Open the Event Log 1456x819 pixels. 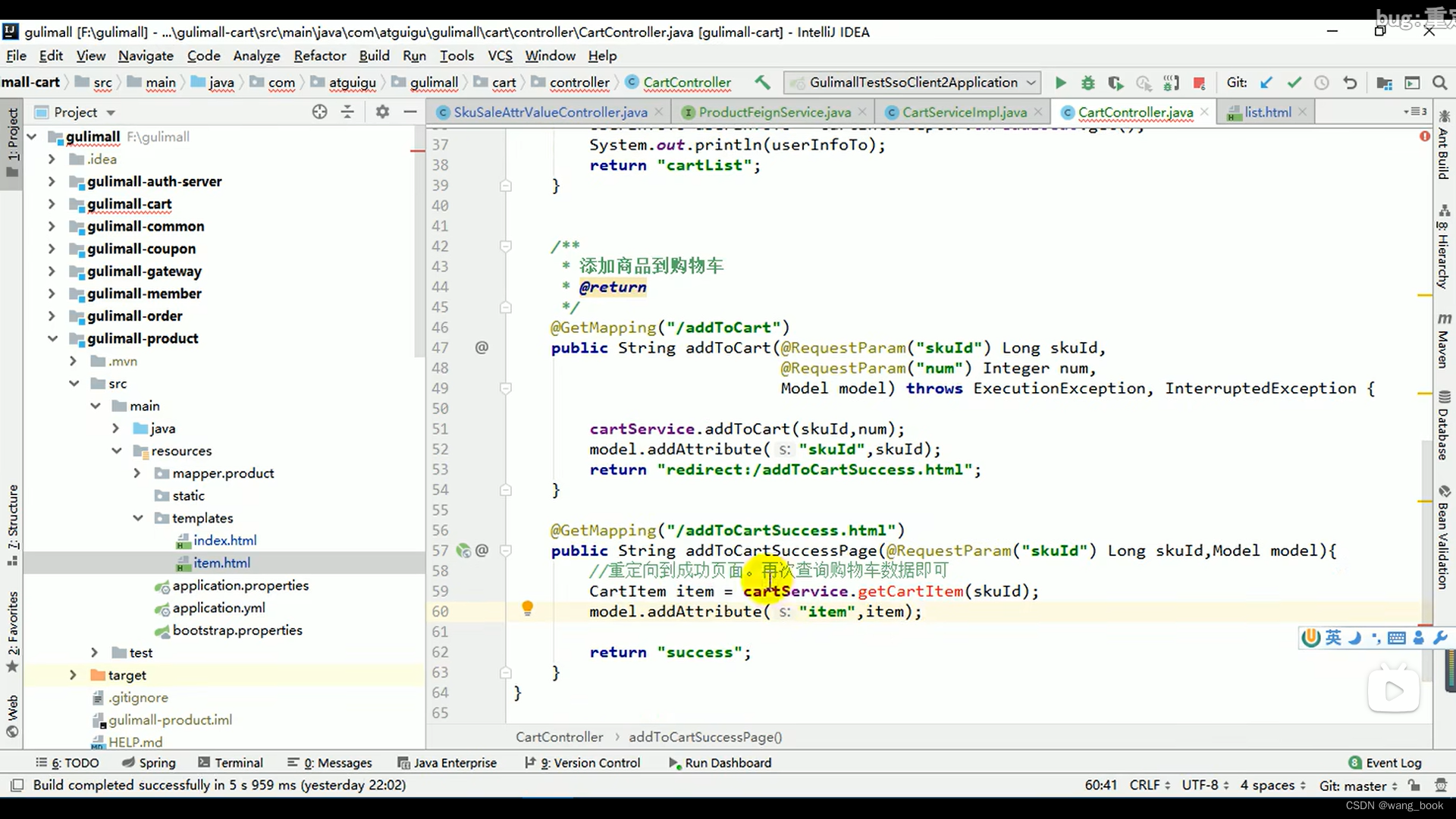pyautogui.click(x=1385, y=762)
